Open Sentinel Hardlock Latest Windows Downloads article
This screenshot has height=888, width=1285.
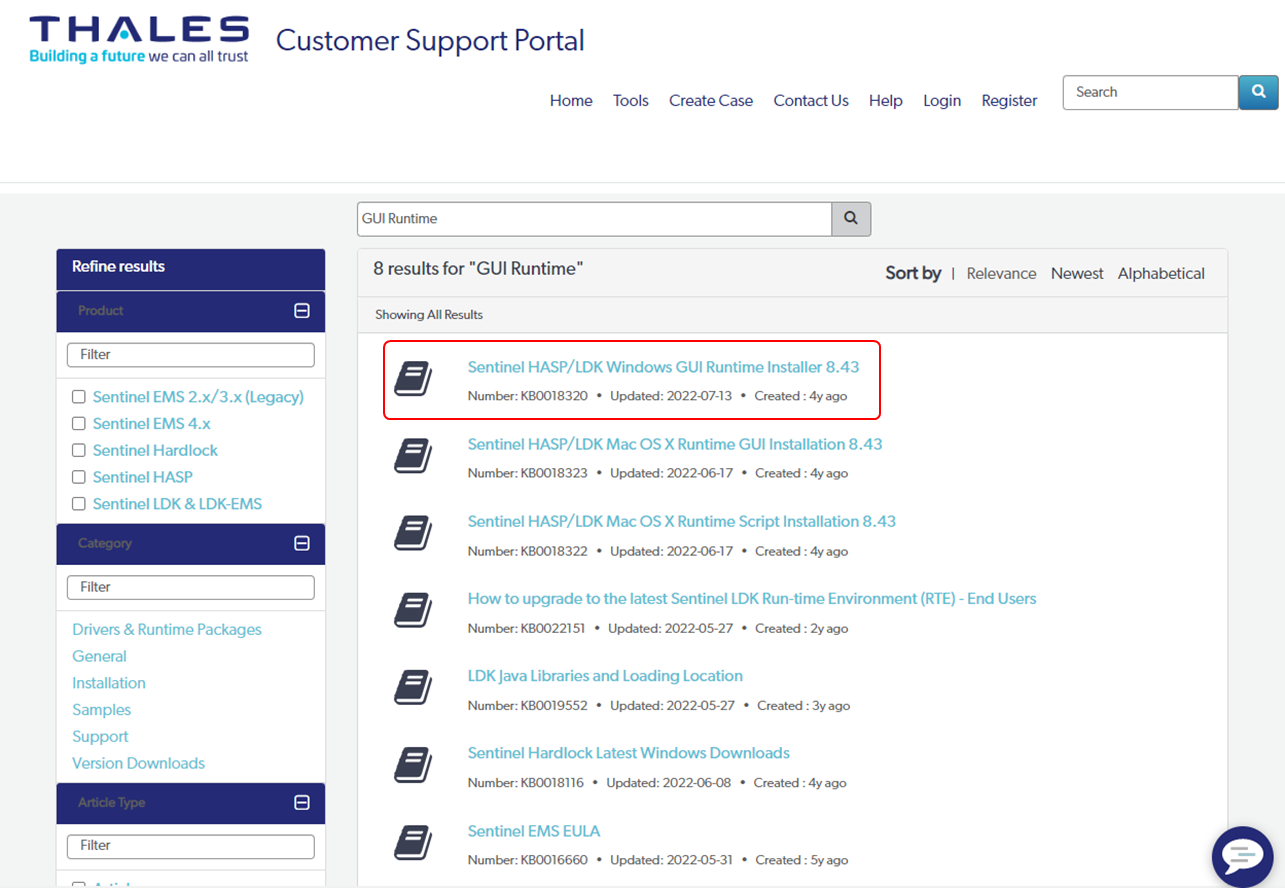[628, 753]
